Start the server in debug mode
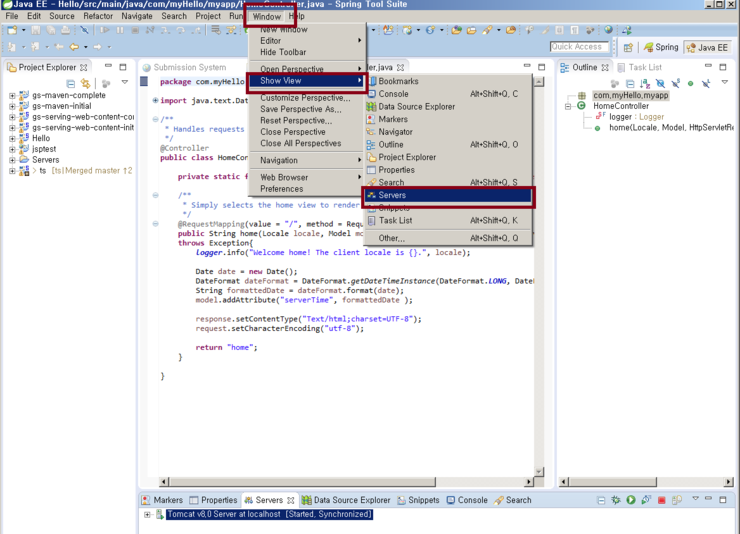 tap(615, 500)
